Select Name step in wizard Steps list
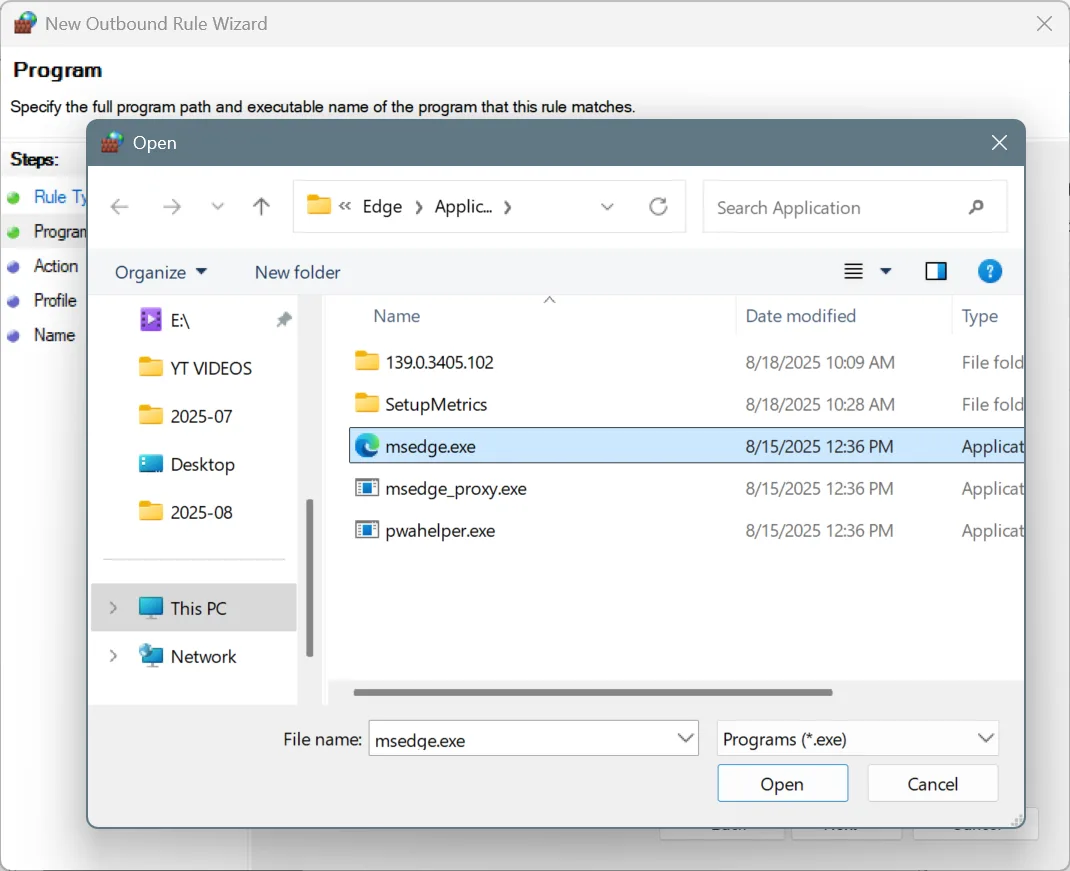 pyautogui.click(x=54, y=335)
